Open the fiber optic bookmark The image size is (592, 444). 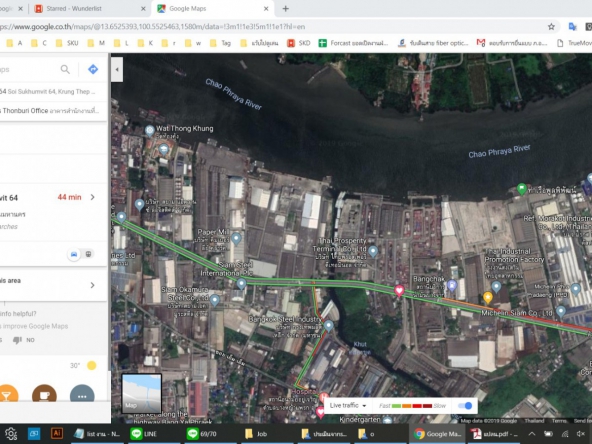[x=433, y=43]
